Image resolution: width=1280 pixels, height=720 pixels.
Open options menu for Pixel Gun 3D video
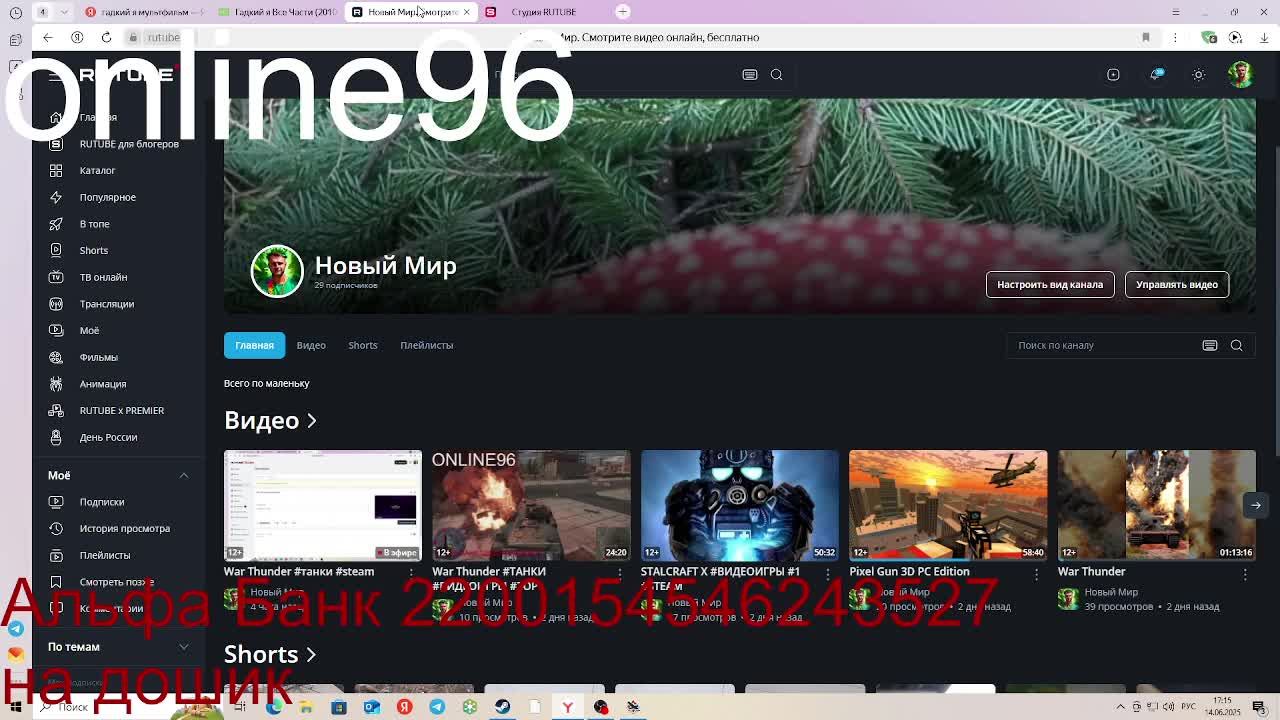(x=1036, y=573)
